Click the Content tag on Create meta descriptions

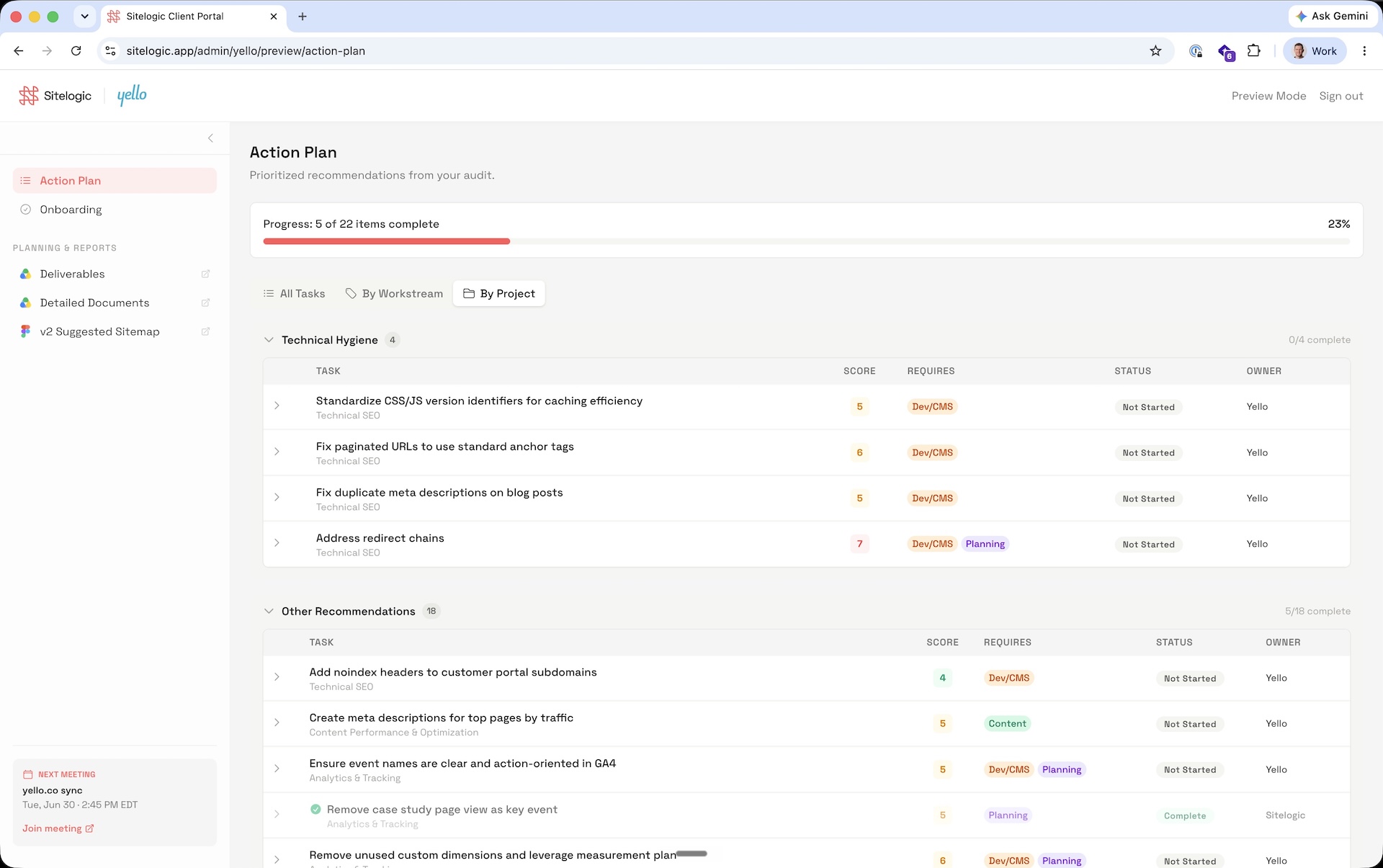1007,723
